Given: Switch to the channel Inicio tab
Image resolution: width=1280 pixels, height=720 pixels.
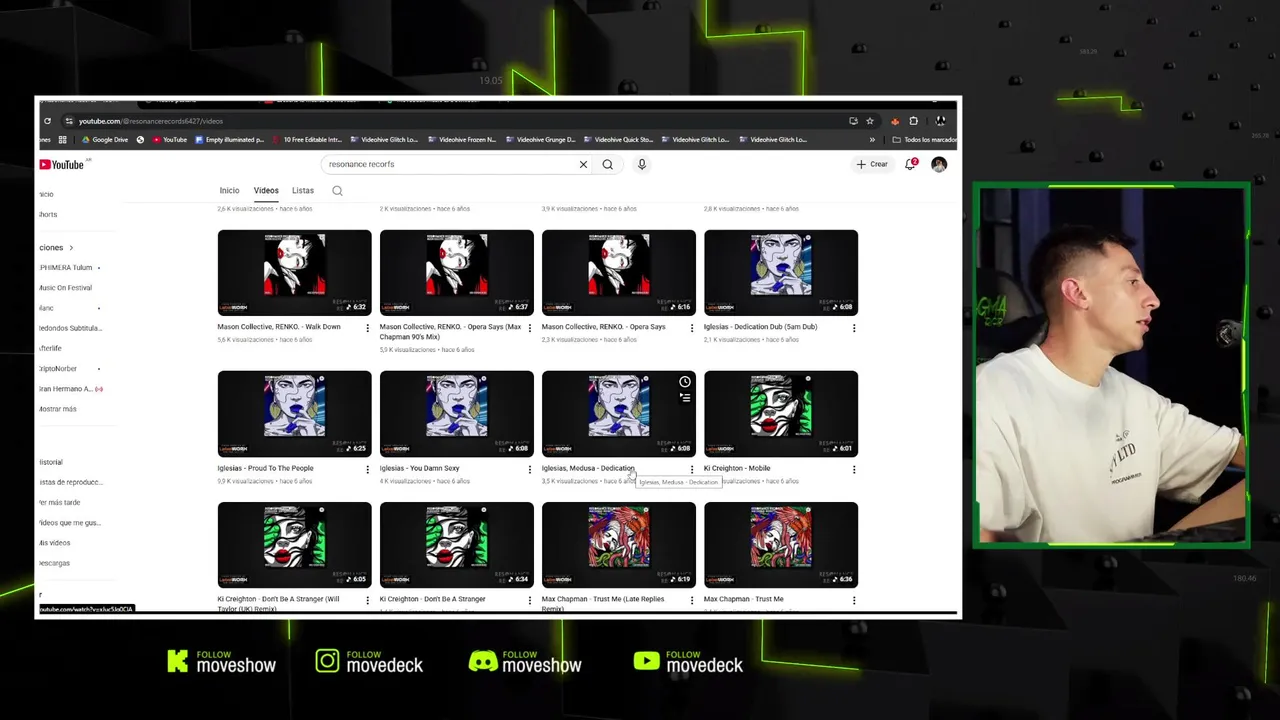Looking at the screenshot, I should point(229,191).
